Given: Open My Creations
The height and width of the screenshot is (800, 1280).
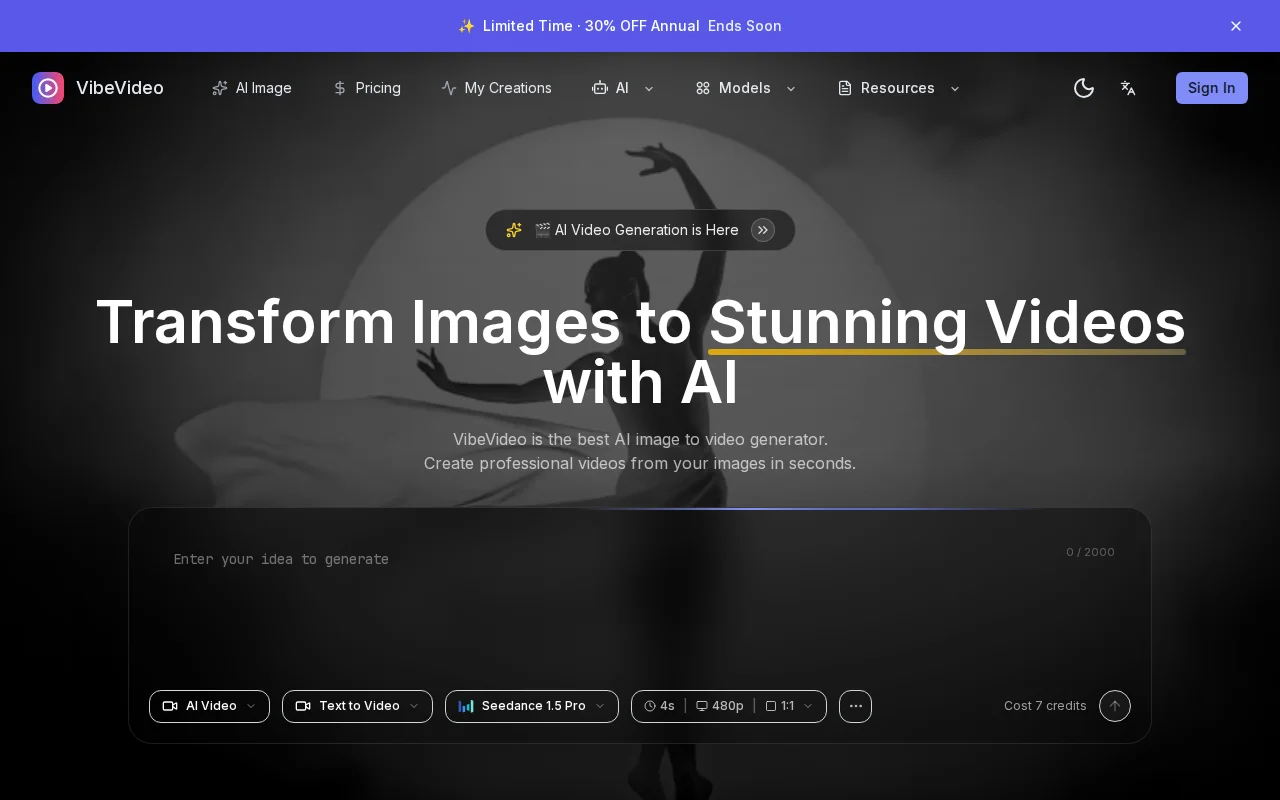Looking at the screenshot, I should 497,88.
